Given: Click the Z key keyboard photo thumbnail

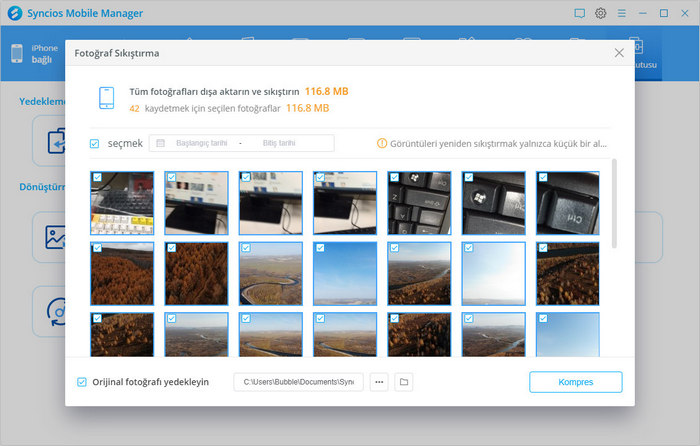Looking at the screenshot, I should (x=419, y=203).
